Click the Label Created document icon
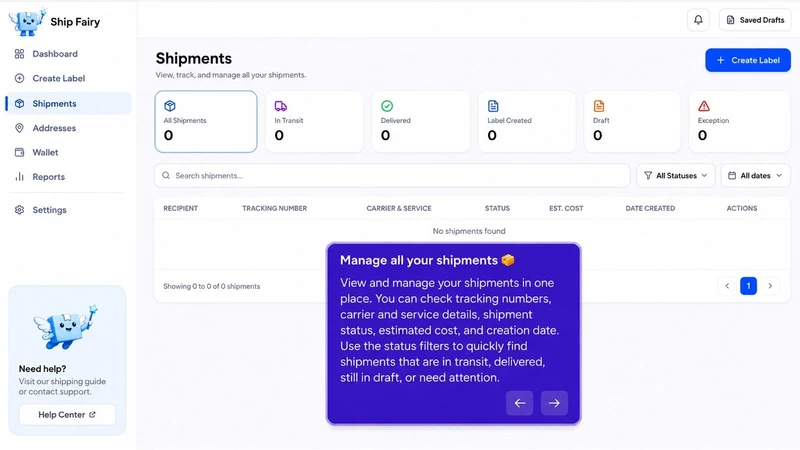This screenshot has height=450, width=800. pos(493,106)
